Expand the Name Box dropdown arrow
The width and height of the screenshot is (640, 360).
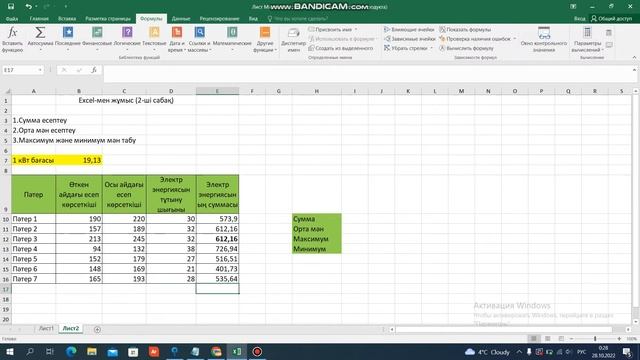pos(40,70)
